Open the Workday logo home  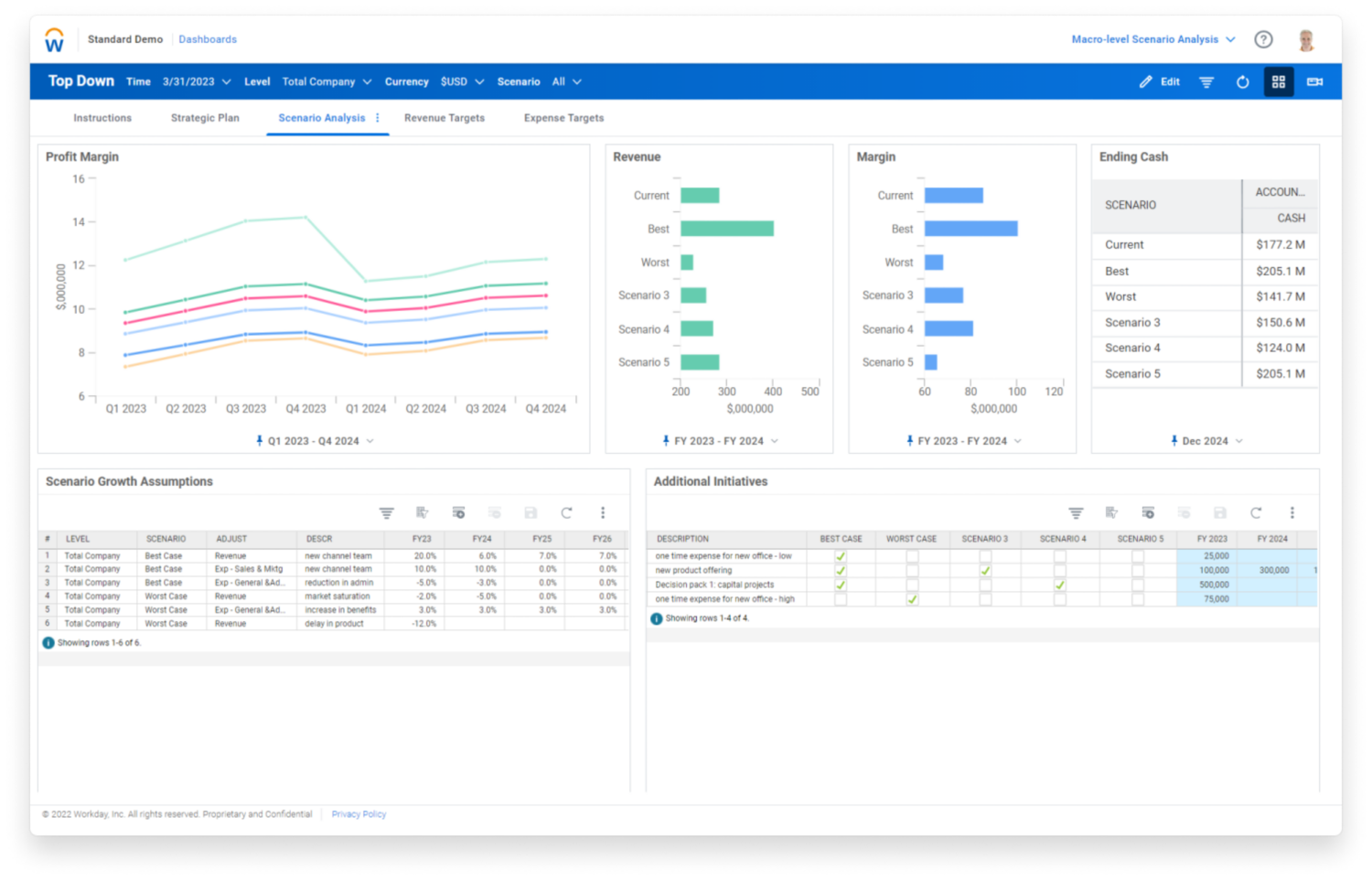(x=54, y=40)
